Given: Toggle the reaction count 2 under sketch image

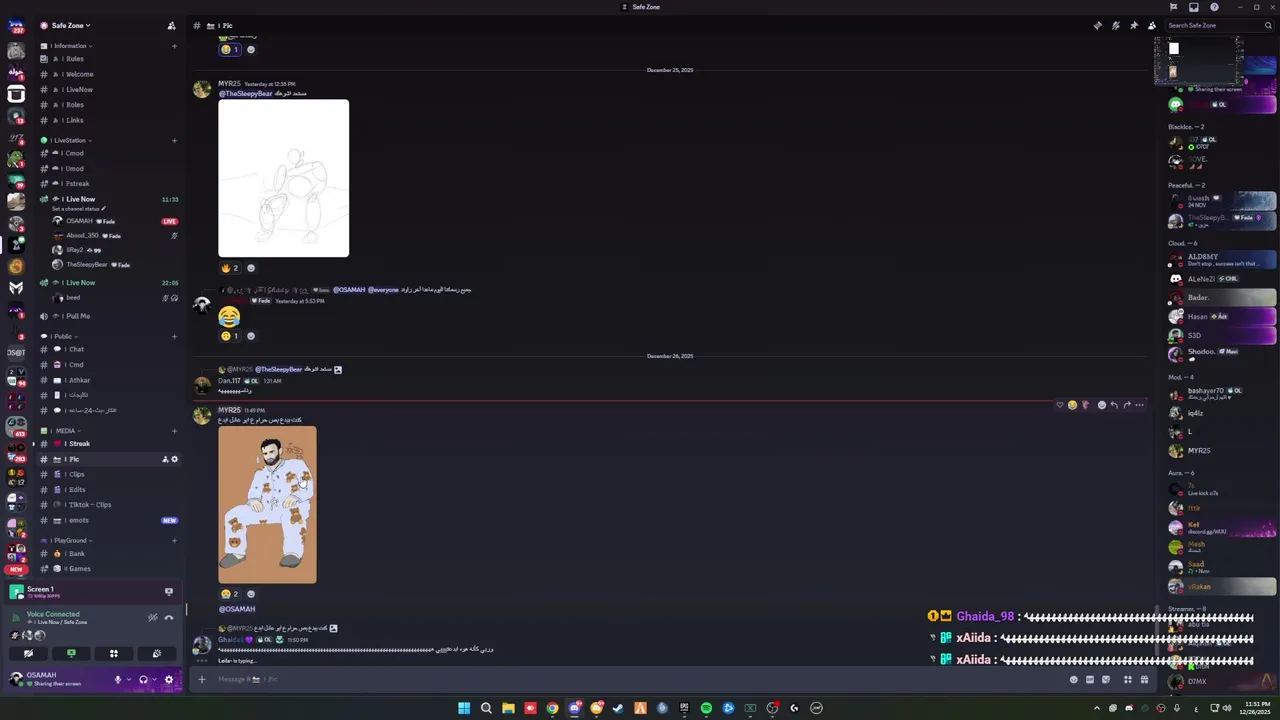Looking at the screenshot, I should pos(230,268).
